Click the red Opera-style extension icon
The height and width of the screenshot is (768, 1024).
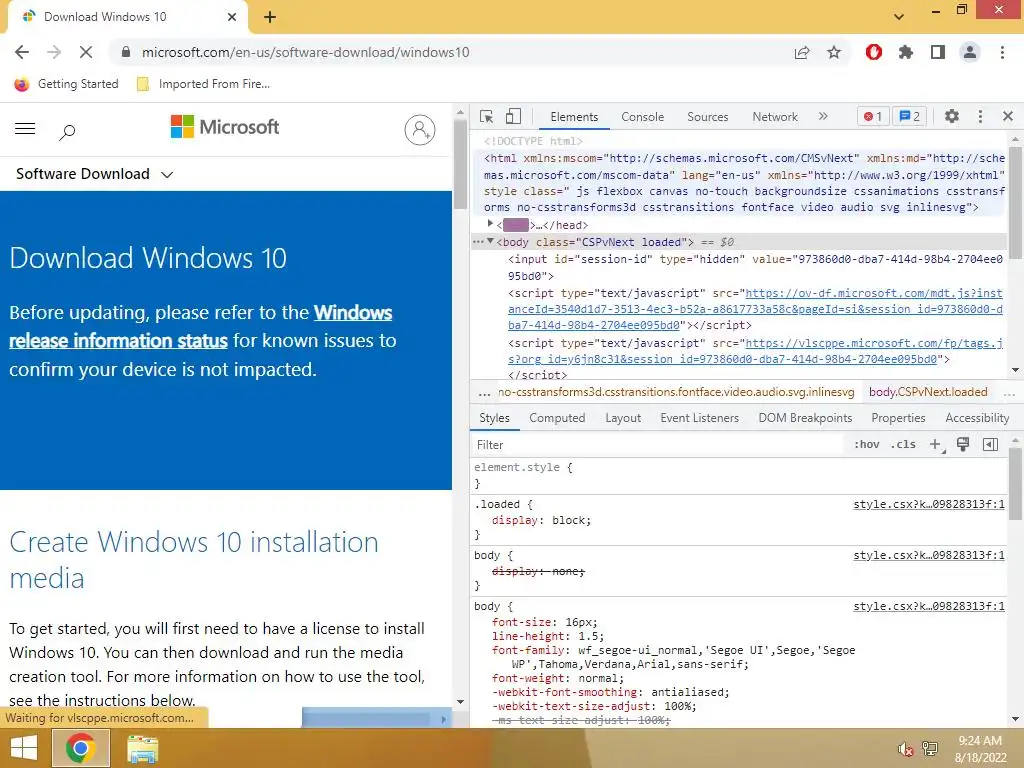(x=874, y=52)
